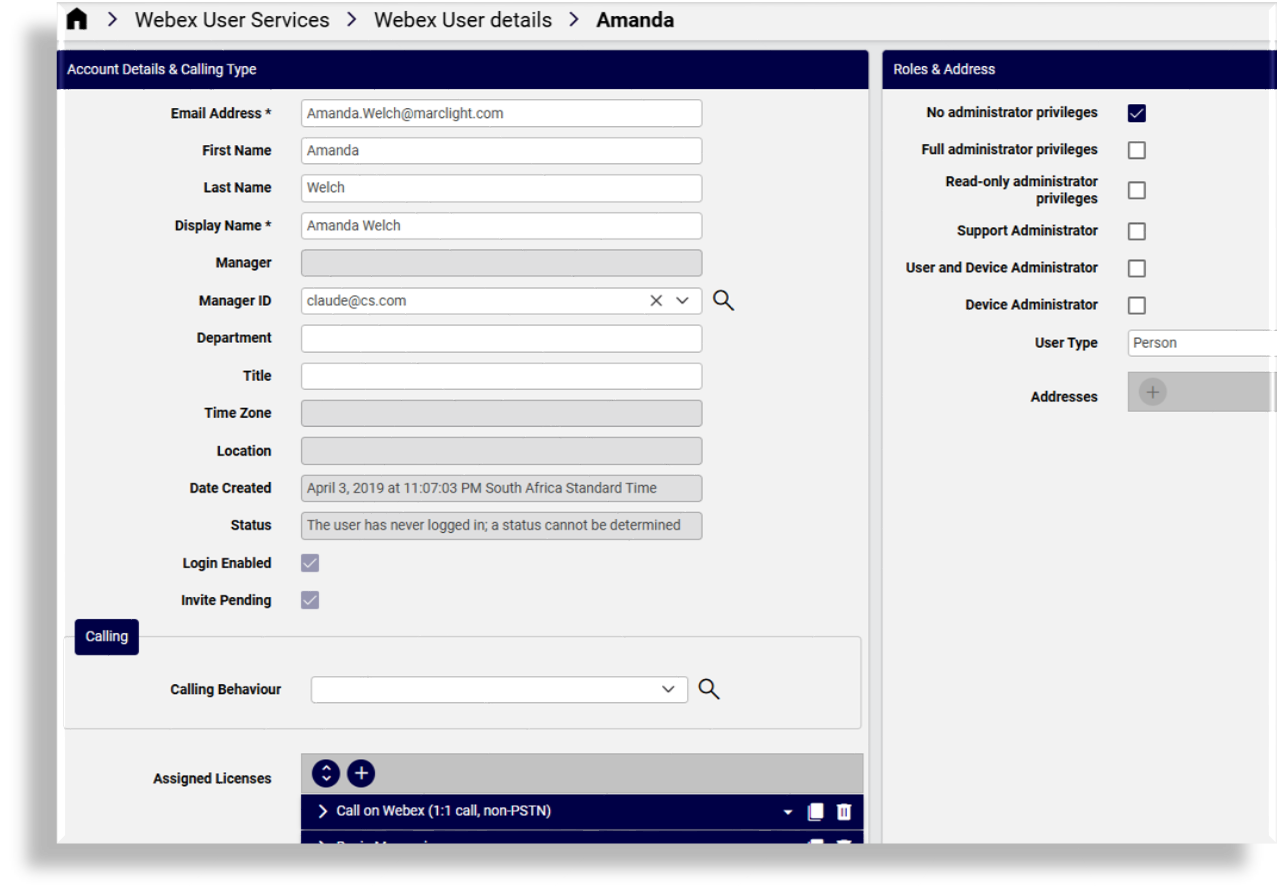
Task: Click the reorder licenses arrows icon
Action: tap(325, 773)
